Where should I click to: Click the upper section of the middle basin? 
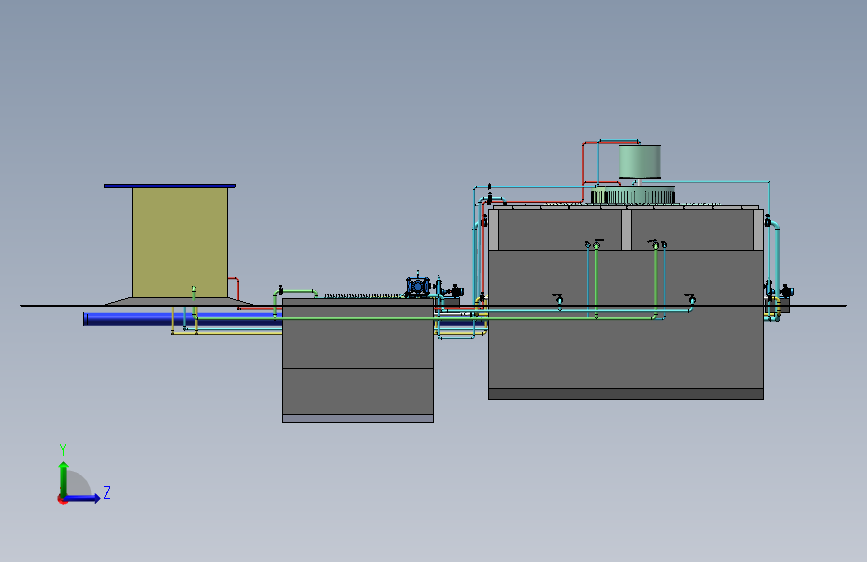(x=358, y=335)
